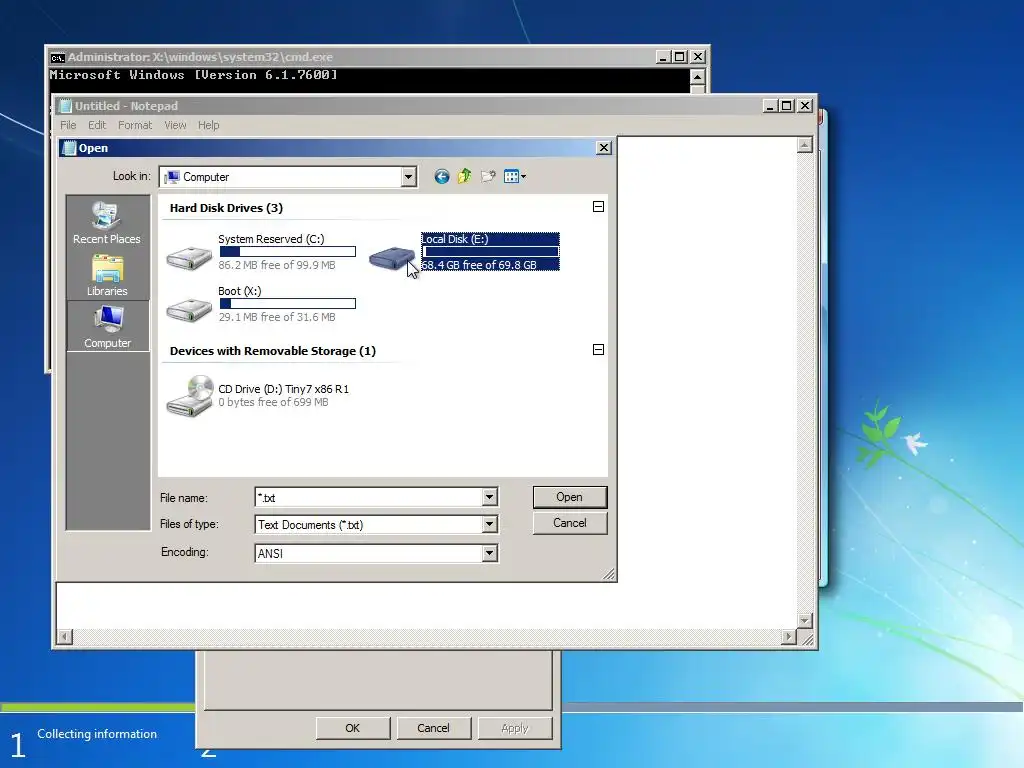Open the View Menu icon in toolbar
Viewport: 1024px width, 768px height.
[x=515, y=176]
